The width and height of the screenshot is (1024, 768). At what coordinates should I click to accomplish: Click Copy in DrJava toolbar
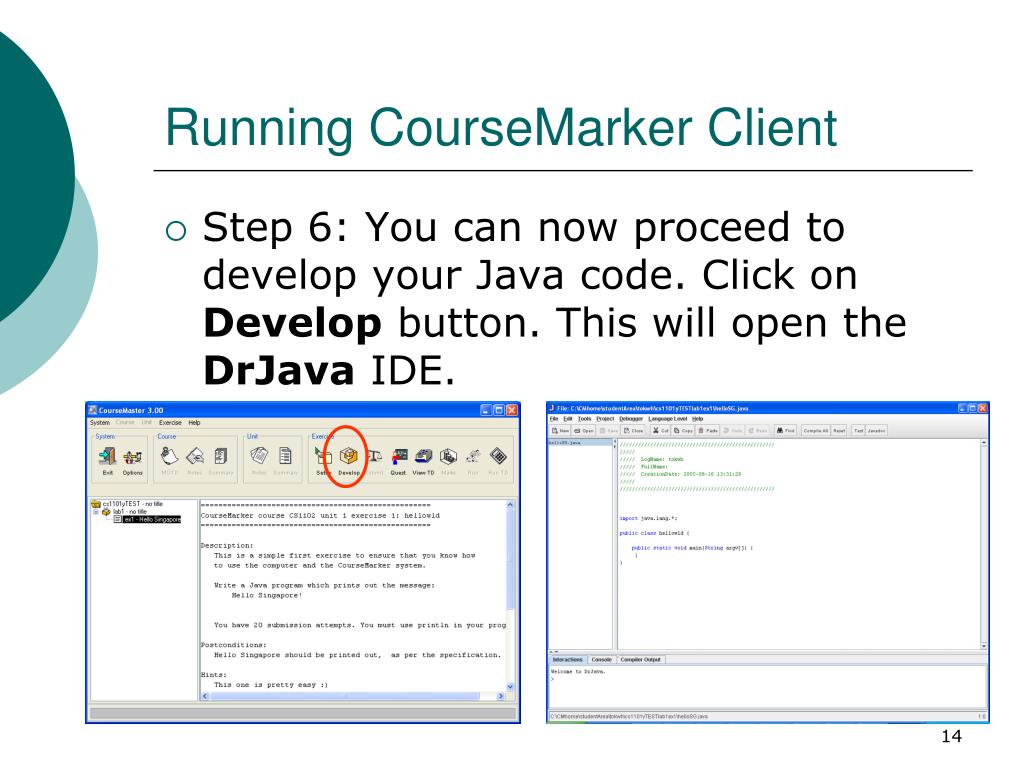[x=683, y=430]
